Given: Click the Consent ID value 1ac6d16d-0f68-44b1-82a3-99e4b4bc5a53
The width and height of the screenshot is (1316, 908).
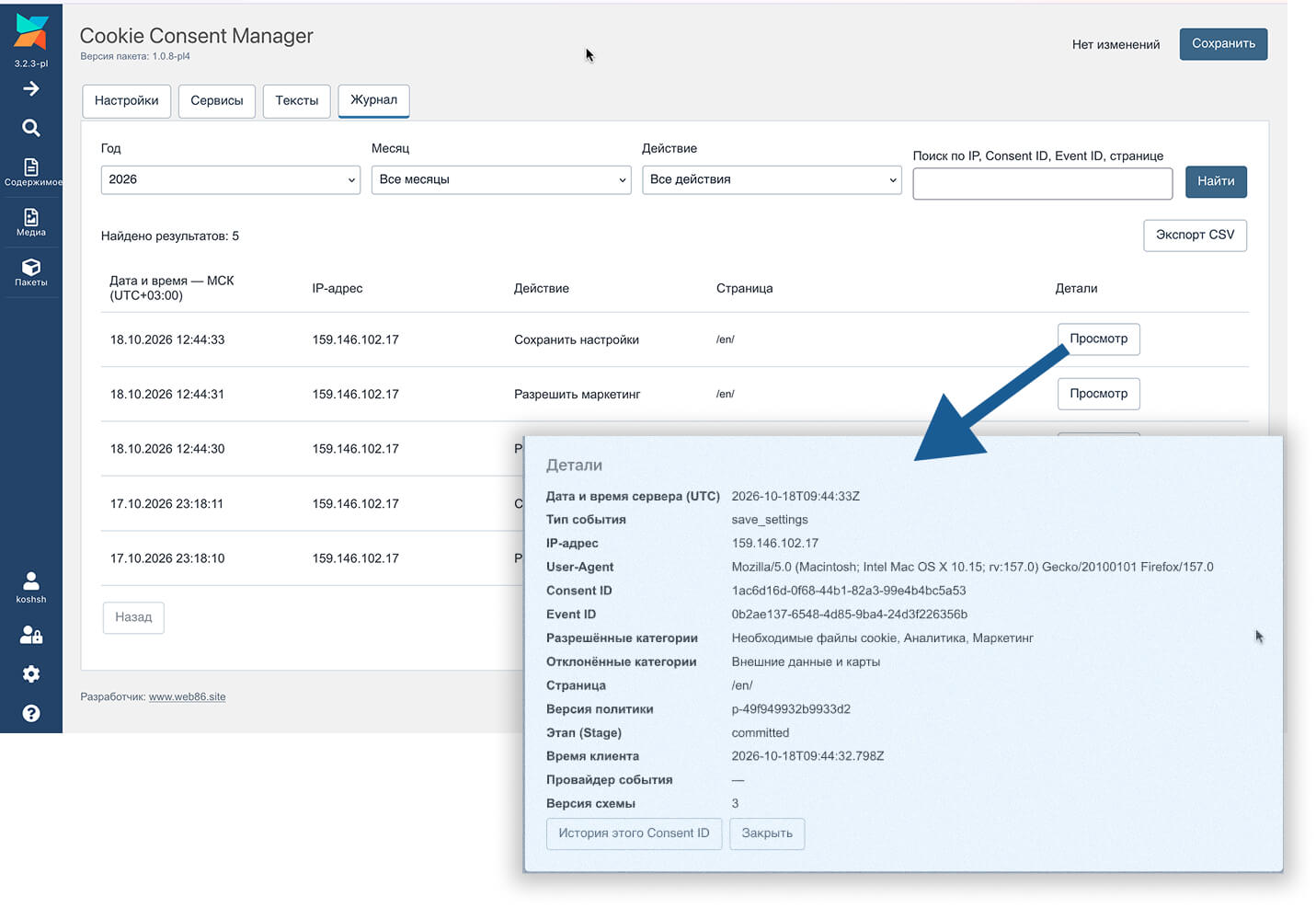Looking at the screenshot, I should [x=849, y=591].
